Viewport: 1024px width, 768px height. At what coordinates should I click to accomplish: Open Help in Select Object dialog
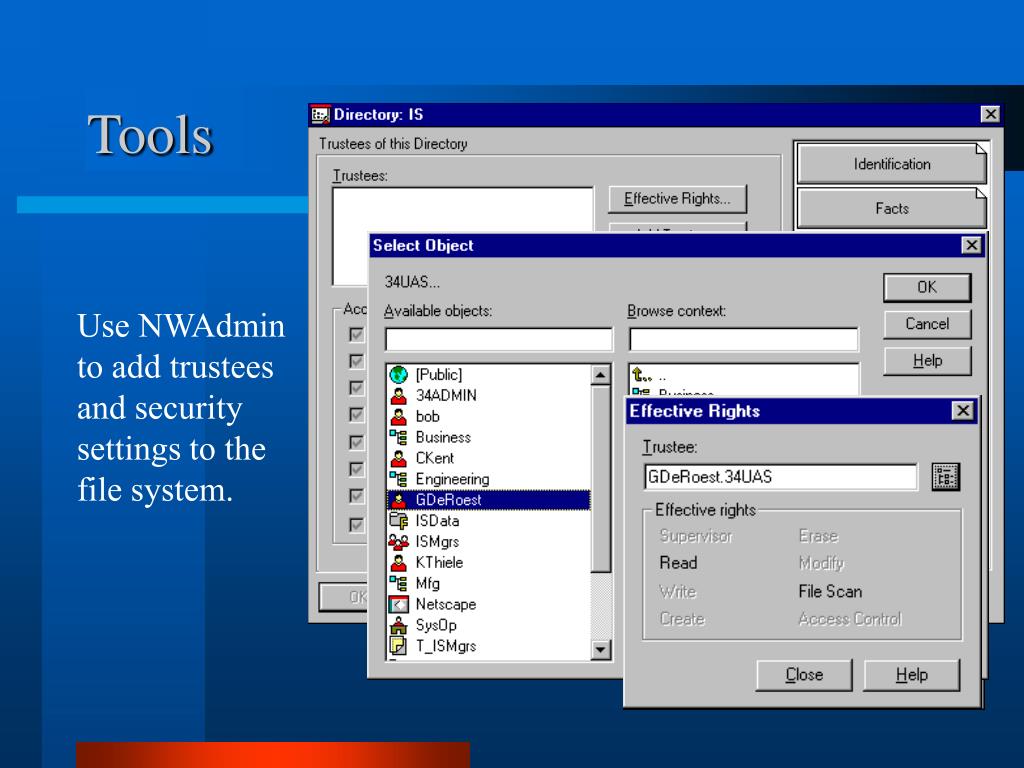(927, 361)
